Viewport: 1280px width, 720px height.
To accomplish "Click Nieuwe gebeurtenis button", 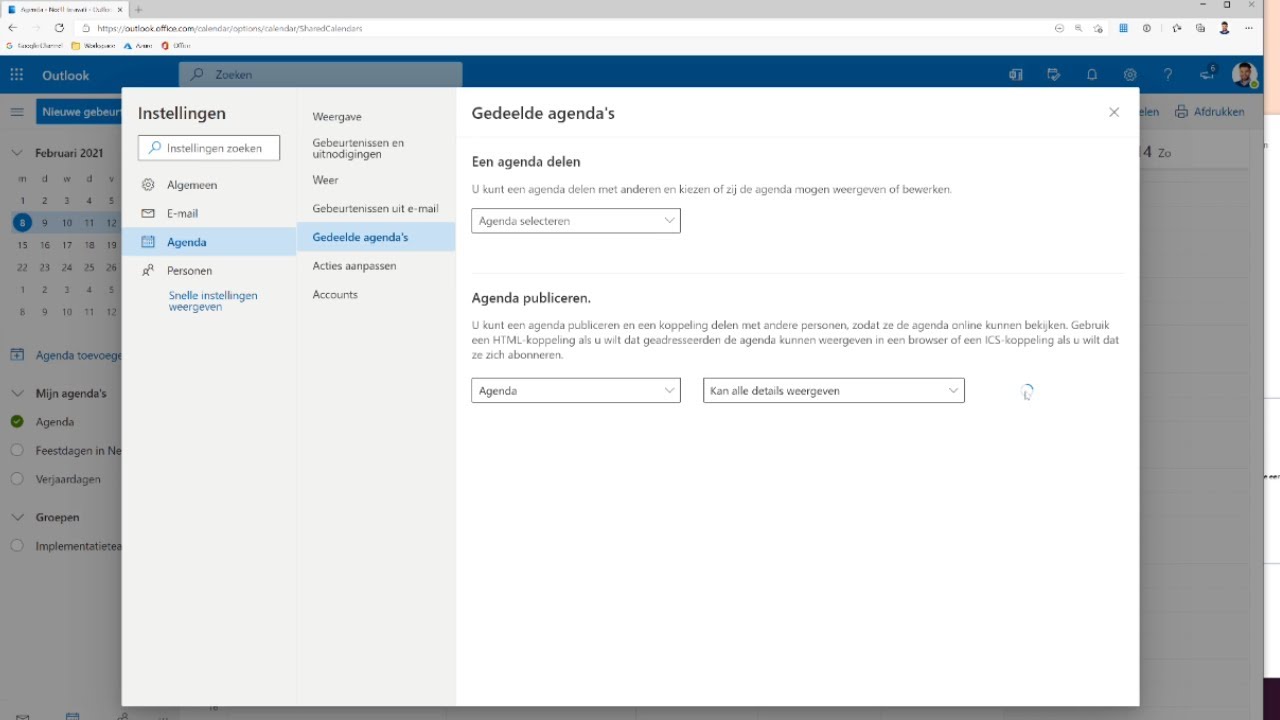I will tap(79, 111).
